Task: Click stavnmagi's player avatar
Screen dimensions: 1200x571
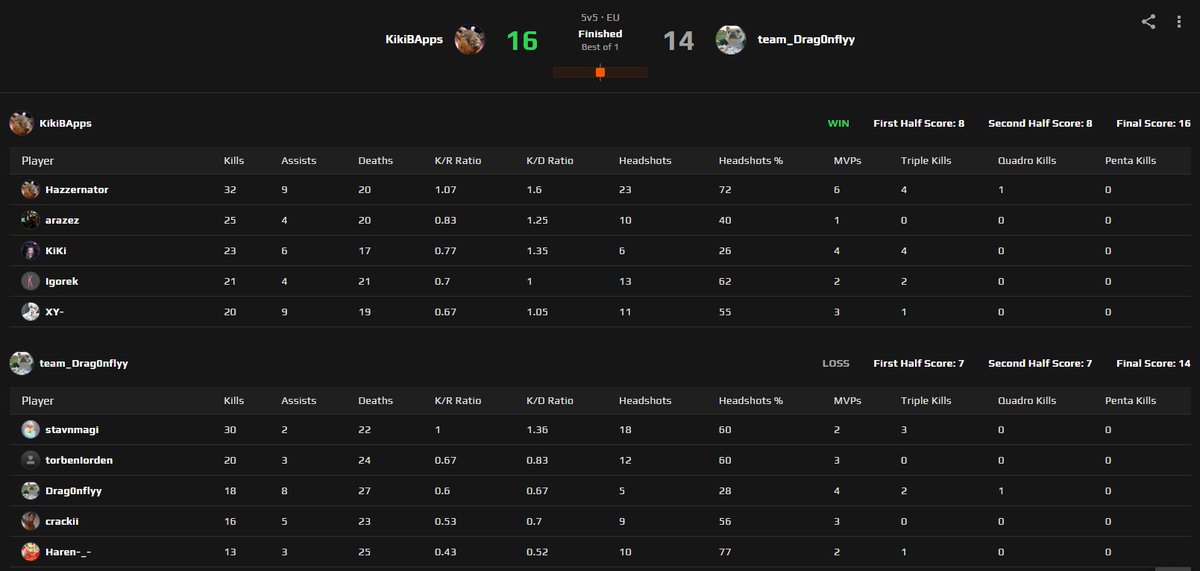Action: point(31,429)
